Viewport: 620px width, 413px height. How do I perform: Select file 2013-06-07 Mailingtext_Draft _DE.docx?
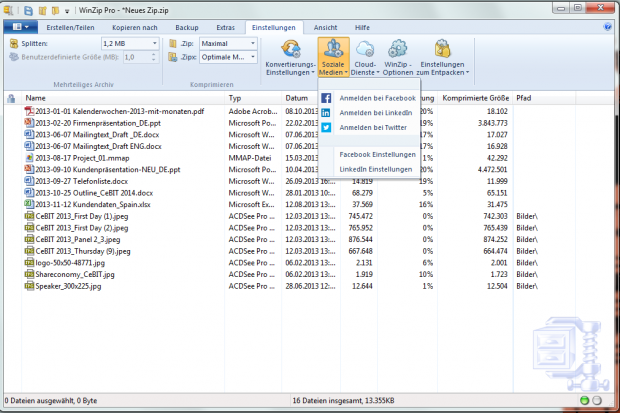97,135
